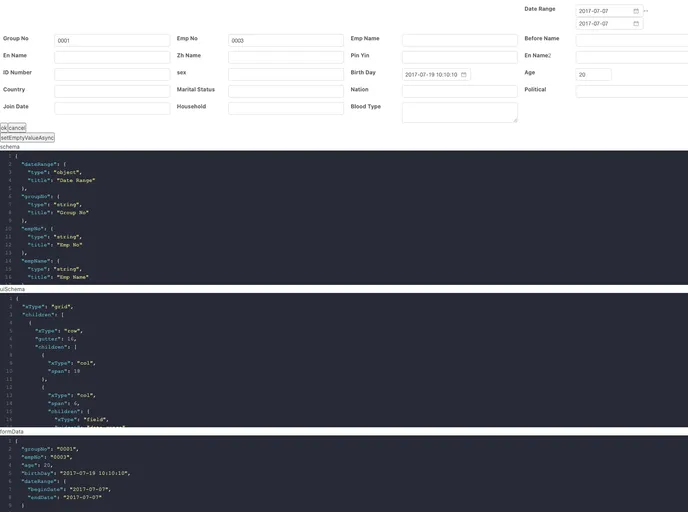Image resolution: width=688 pixels, height=512 pixels.
Task: Click the Blood Type label
Action: click(x=366, y=107)
